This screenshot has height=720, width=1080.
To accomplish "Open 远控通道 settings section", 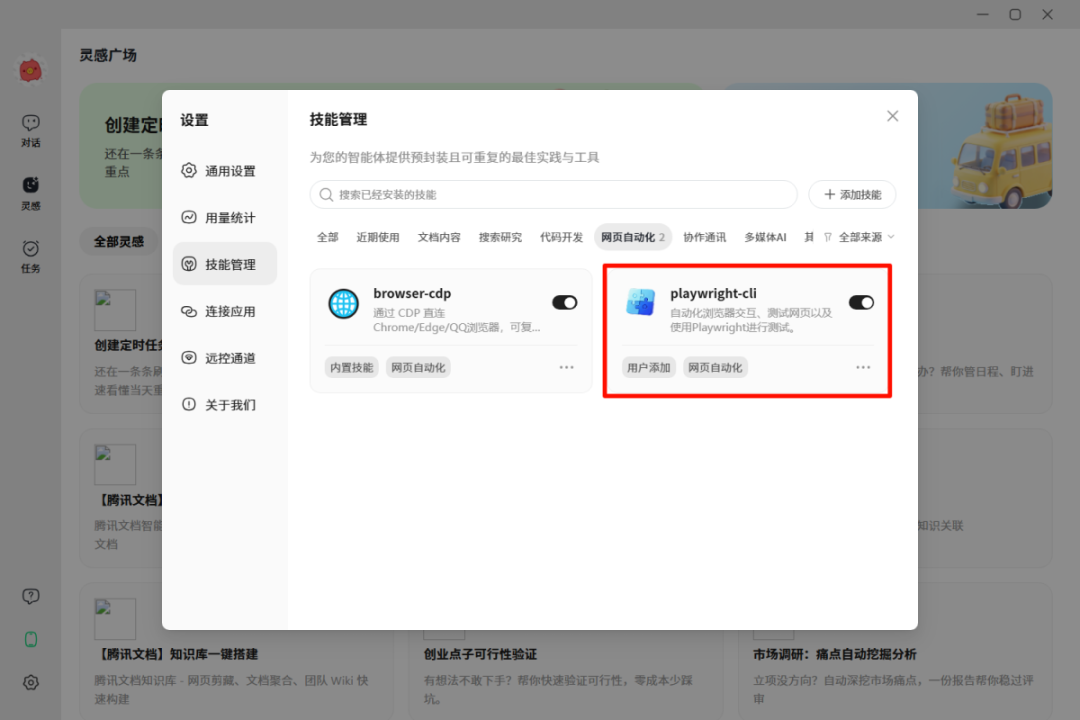I will pyautogui.click(x=225, y=358).
